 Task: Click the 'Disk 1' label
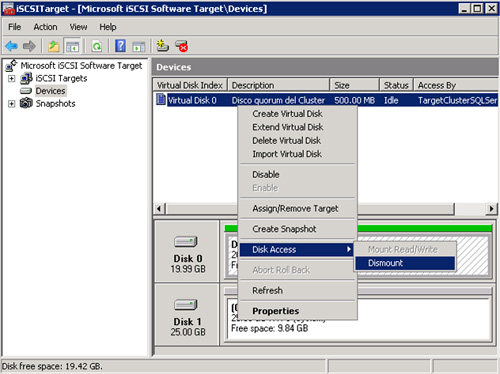tap(187, 322)
